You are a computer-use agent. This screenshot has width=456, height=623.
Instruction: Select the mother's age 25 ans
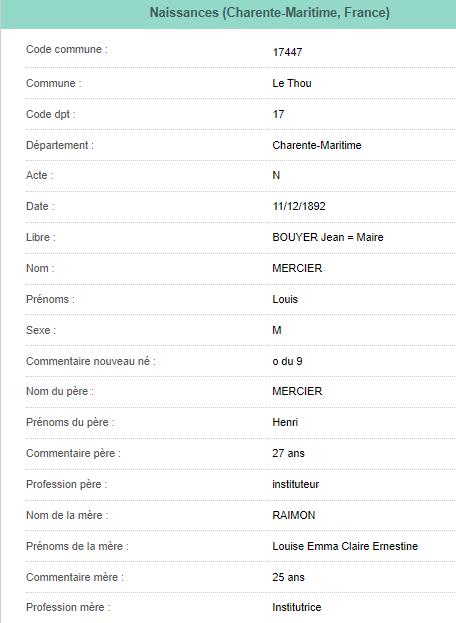click(288, 577)
